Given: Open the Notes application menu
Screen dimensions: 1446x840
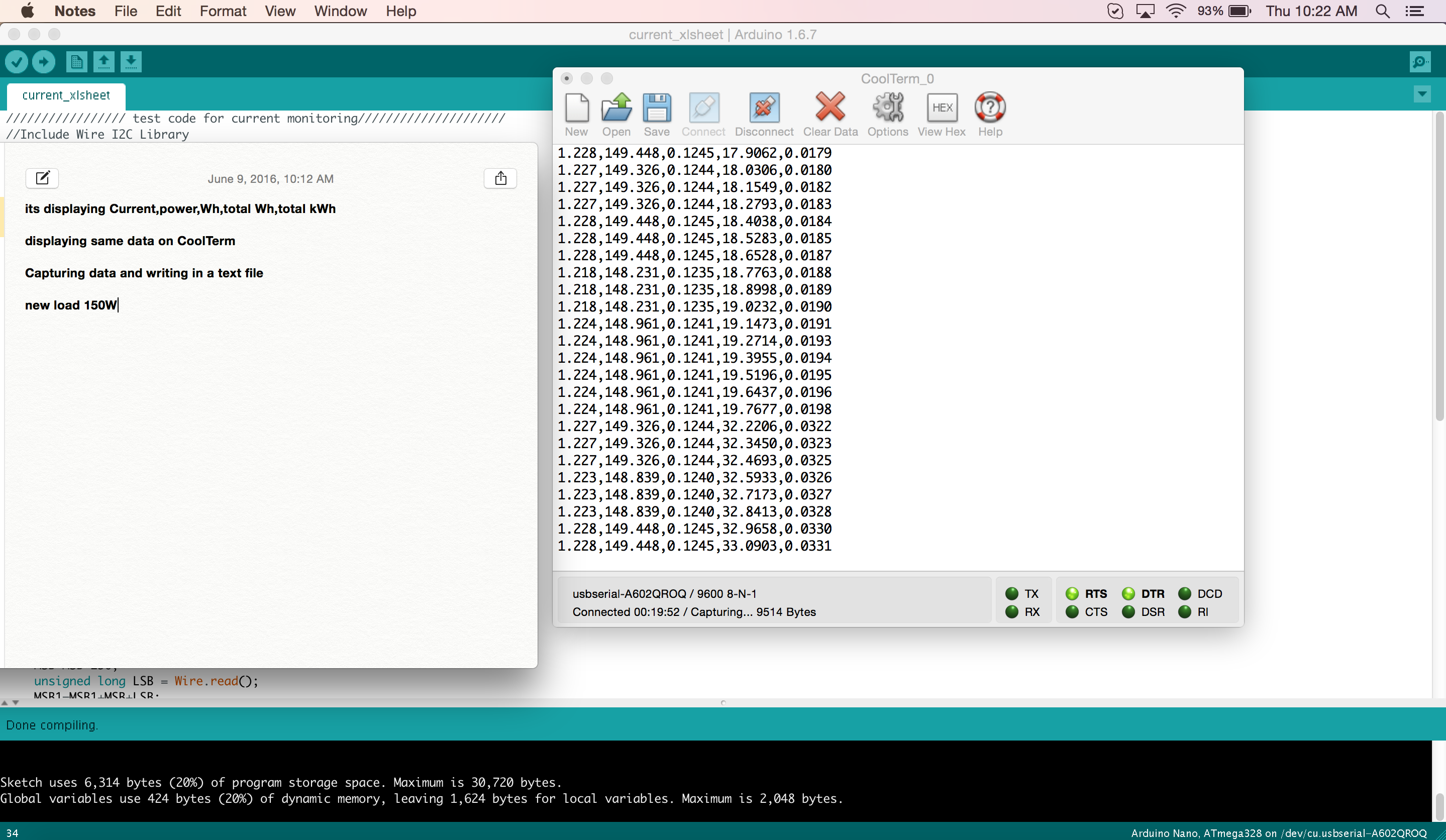Looking at the screenshot, I should pyautogui.click(x=74, y=11).
